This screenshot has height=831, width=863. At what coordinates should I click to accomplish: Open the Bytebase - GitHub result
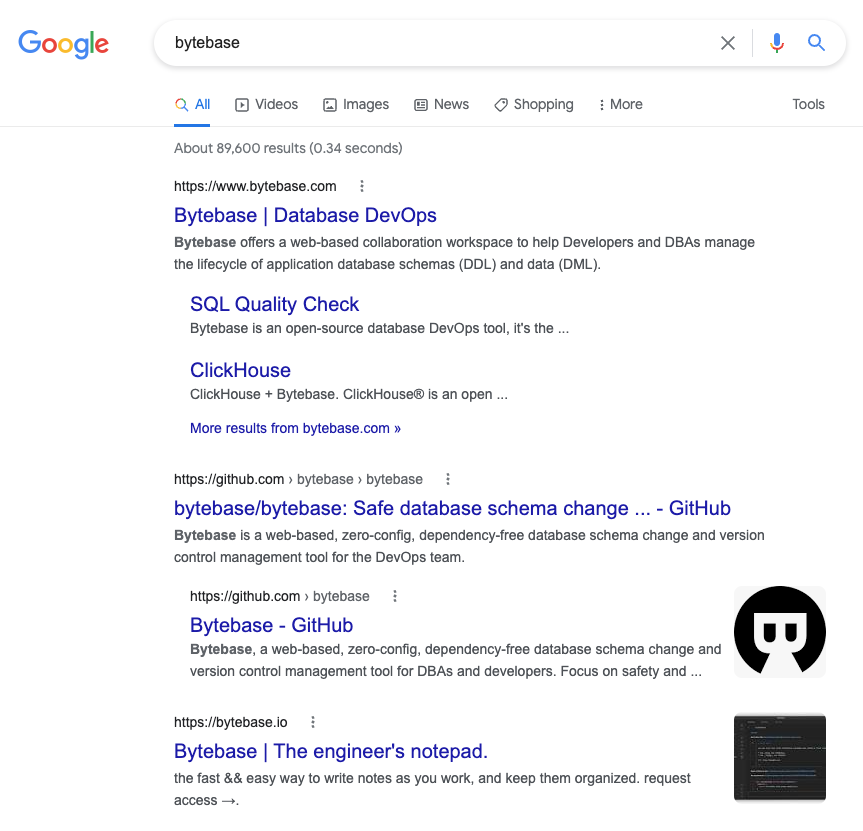tap(271, 625)
